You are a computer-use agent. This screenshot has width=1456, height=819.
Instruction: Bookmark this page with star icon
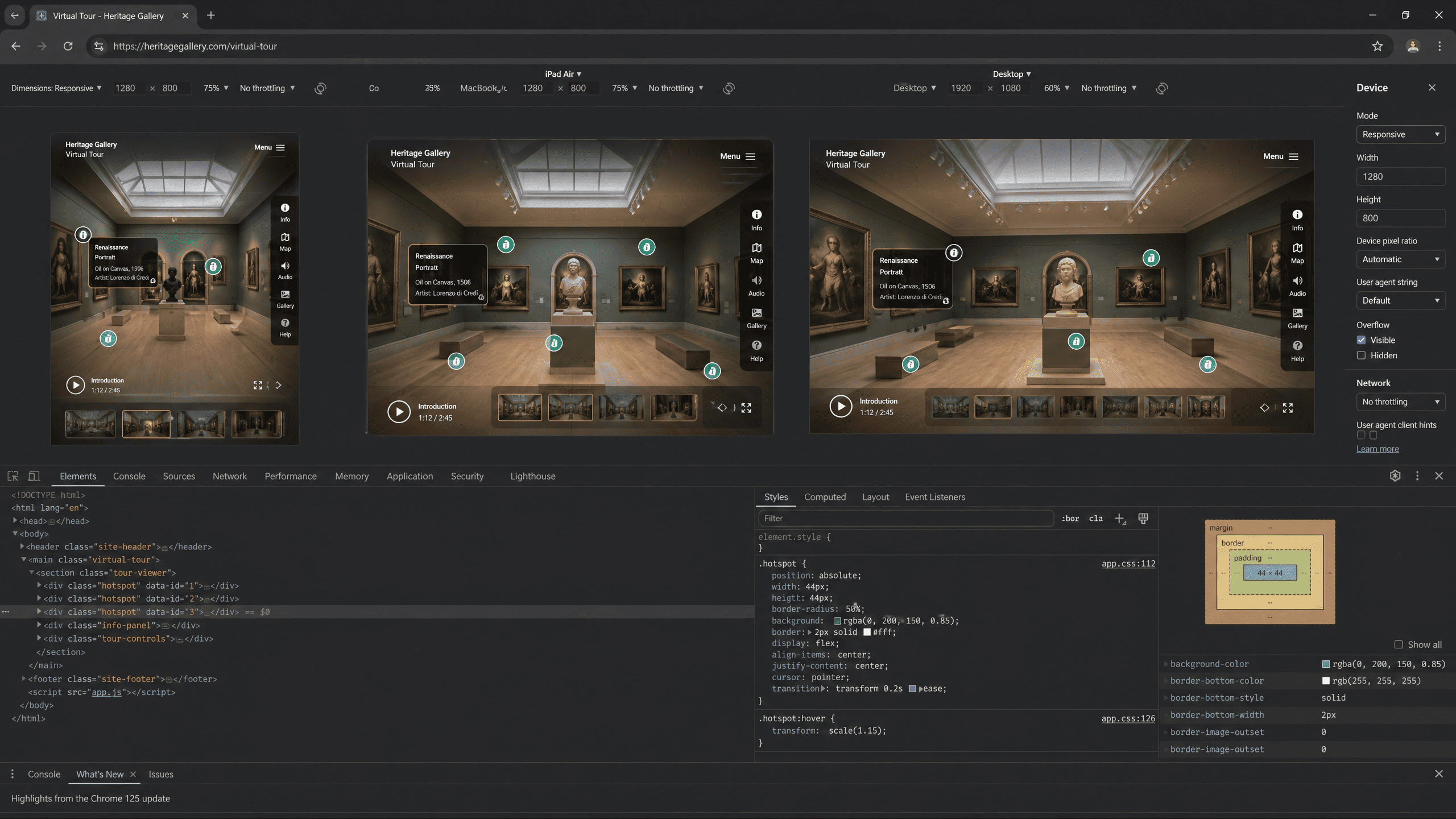(x=1377, y=46)
